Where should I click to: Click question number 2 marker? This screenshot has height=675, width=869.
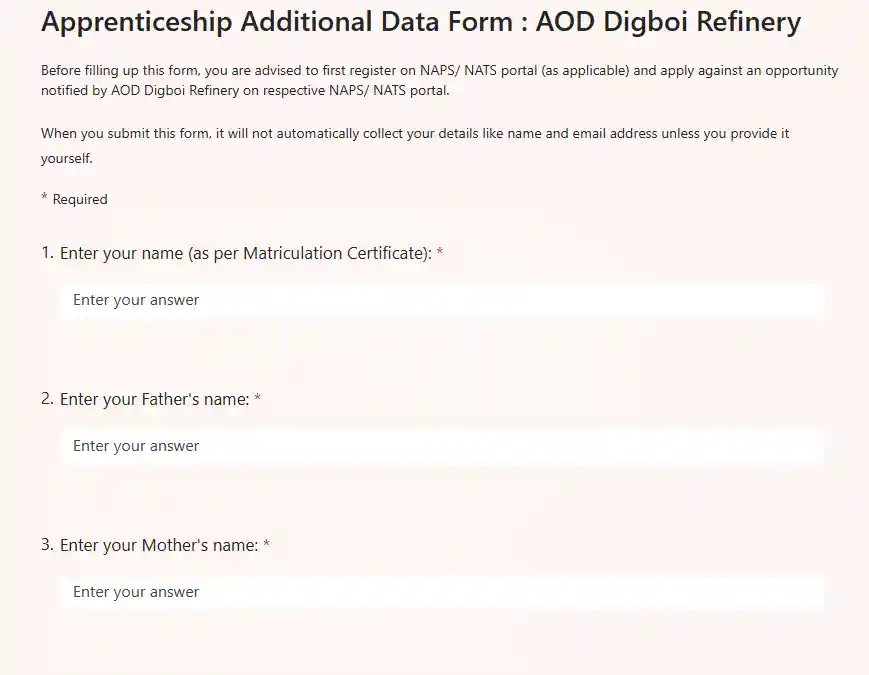47,399
